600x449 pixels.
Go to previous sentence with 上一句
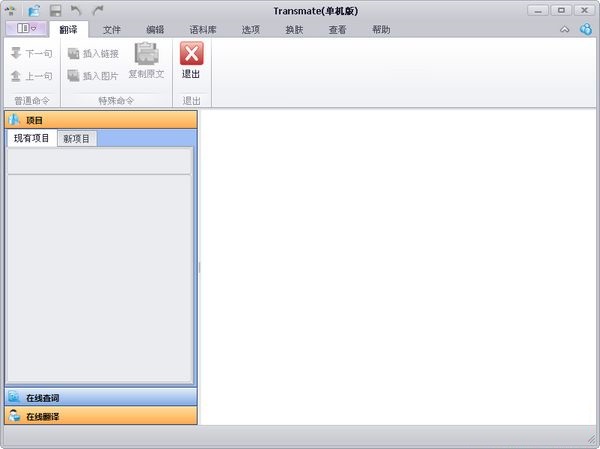click(x=30, y=75)
